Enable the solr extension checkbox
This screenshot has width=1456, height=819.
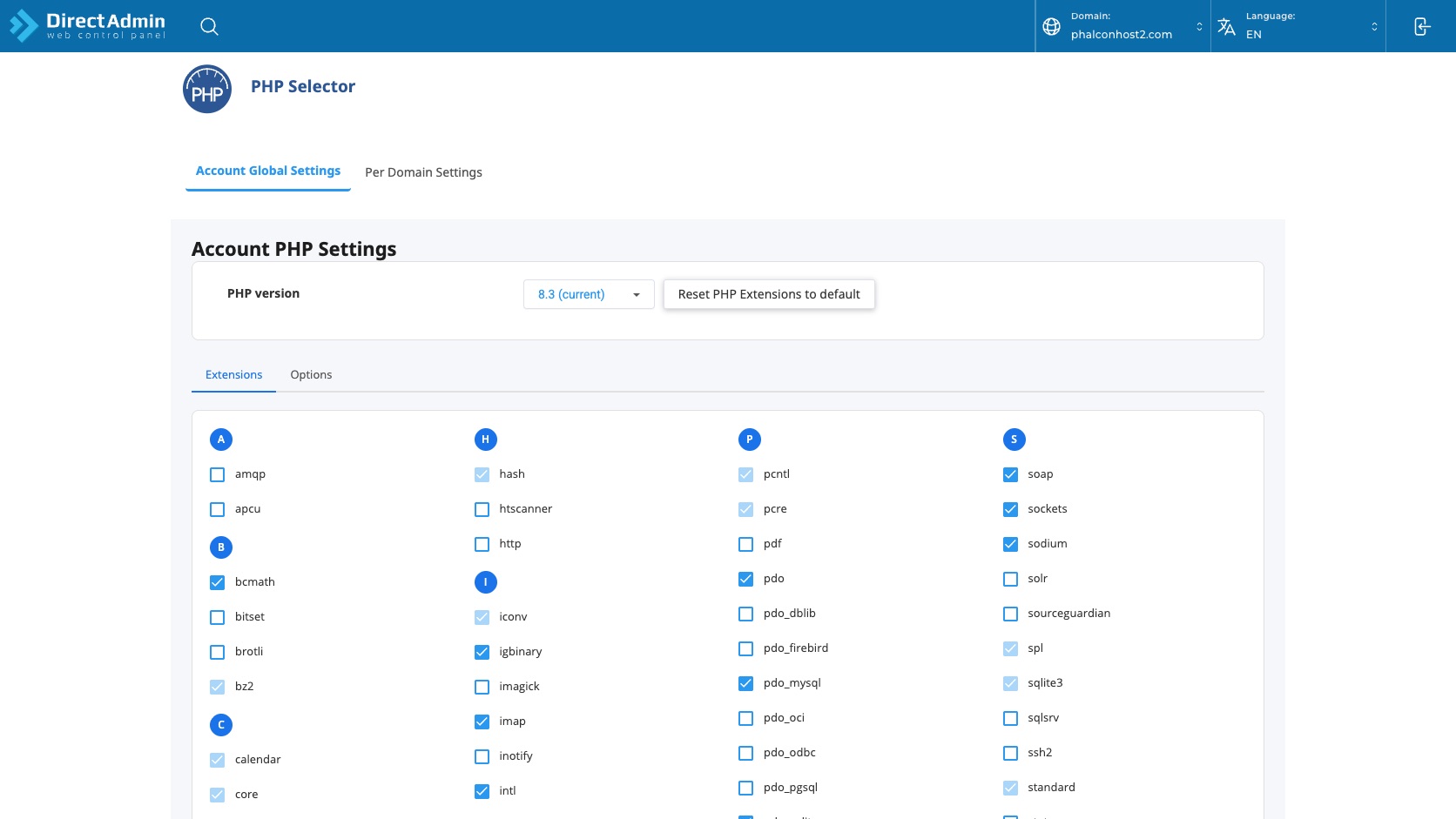(1011, 580)
